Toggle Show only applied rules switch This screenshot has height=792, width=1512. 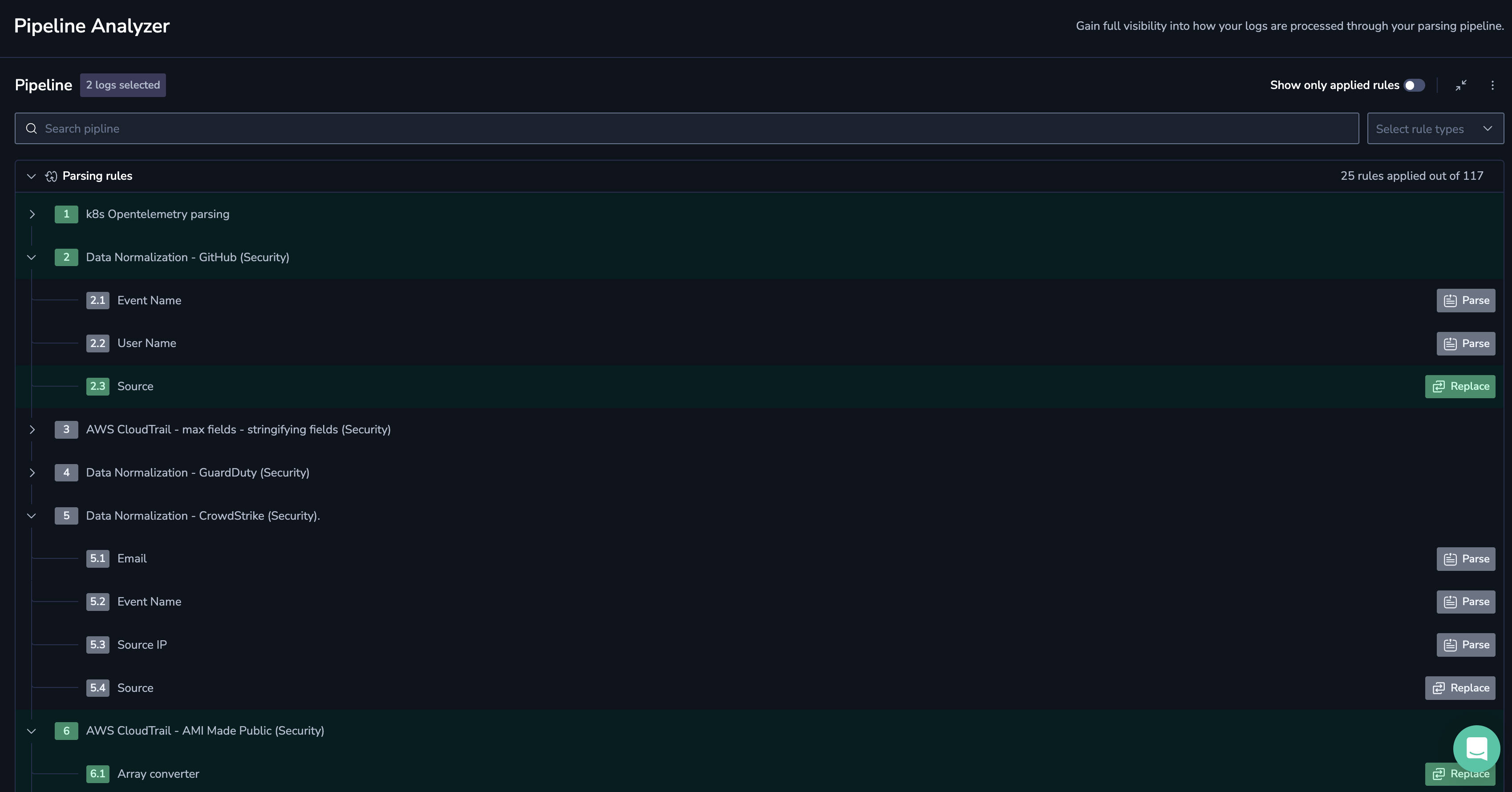click(1414, 85)
